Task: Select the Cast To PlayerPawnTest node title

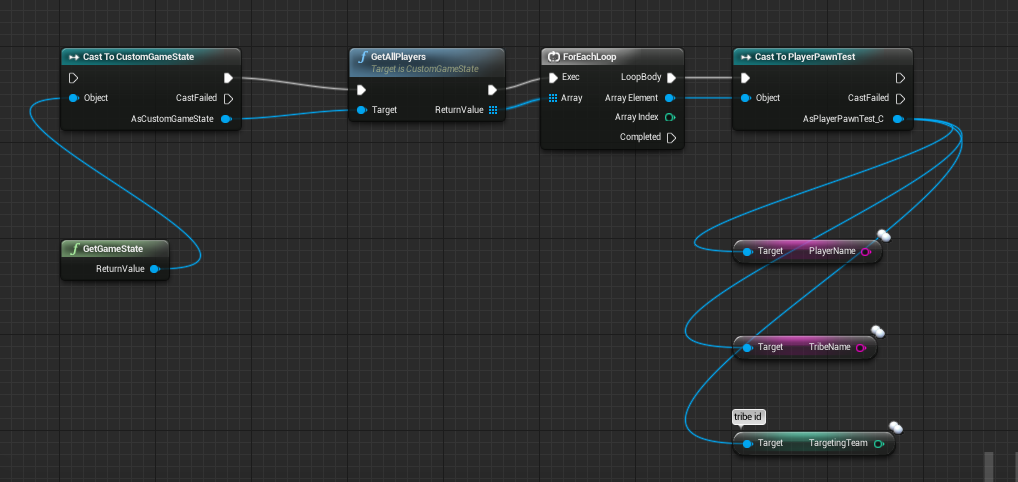Action: (x=804, y=57)
